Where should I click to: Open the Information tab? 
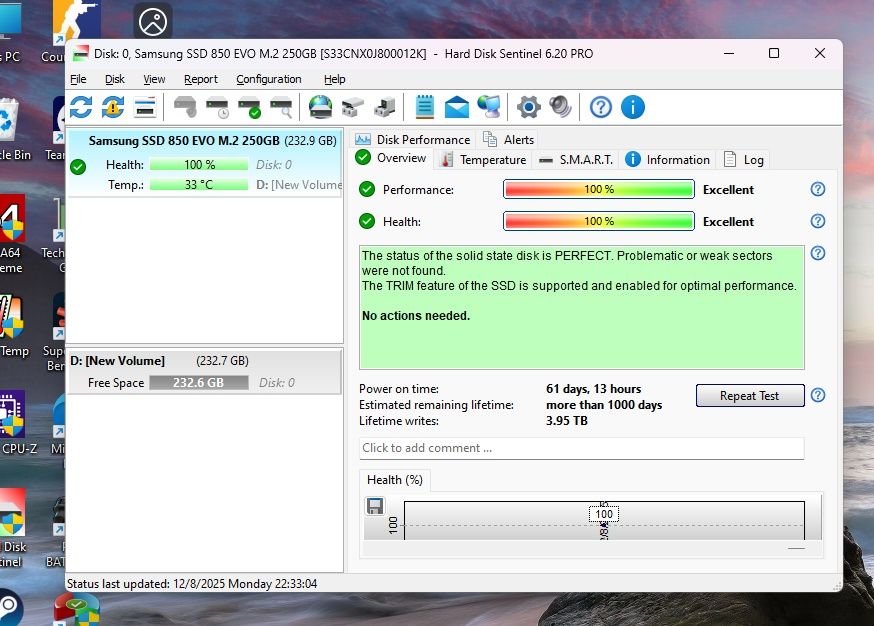coord(668,160)
